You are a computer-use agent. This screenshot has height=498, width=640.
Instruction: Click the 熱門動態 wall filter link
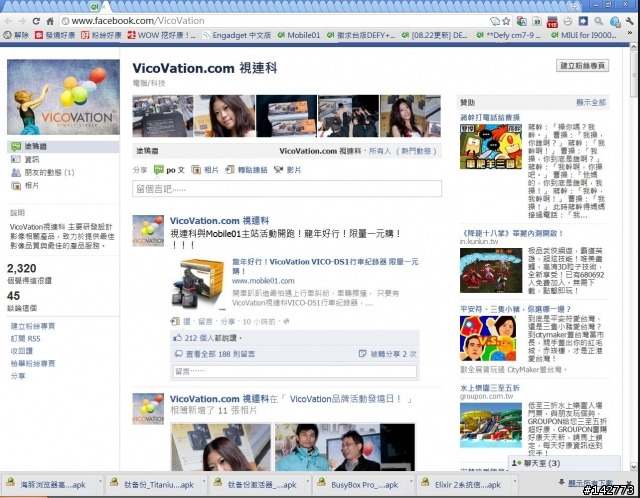[x=416, y=151]
